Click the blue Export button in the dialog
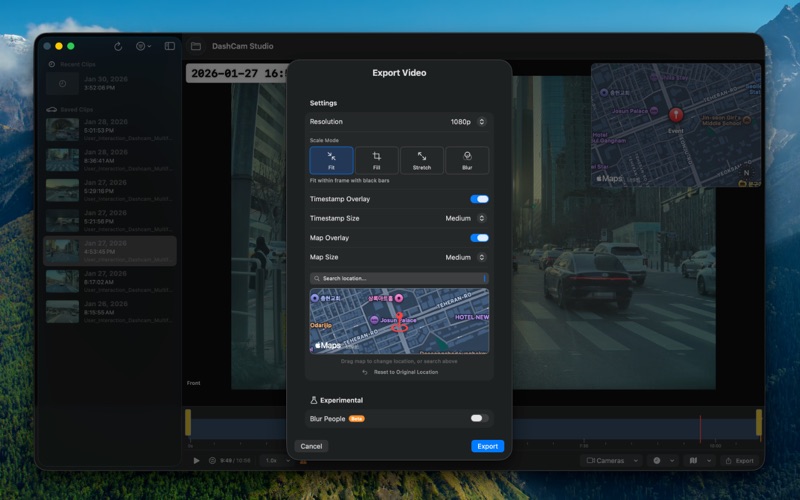 pos(487,446)
